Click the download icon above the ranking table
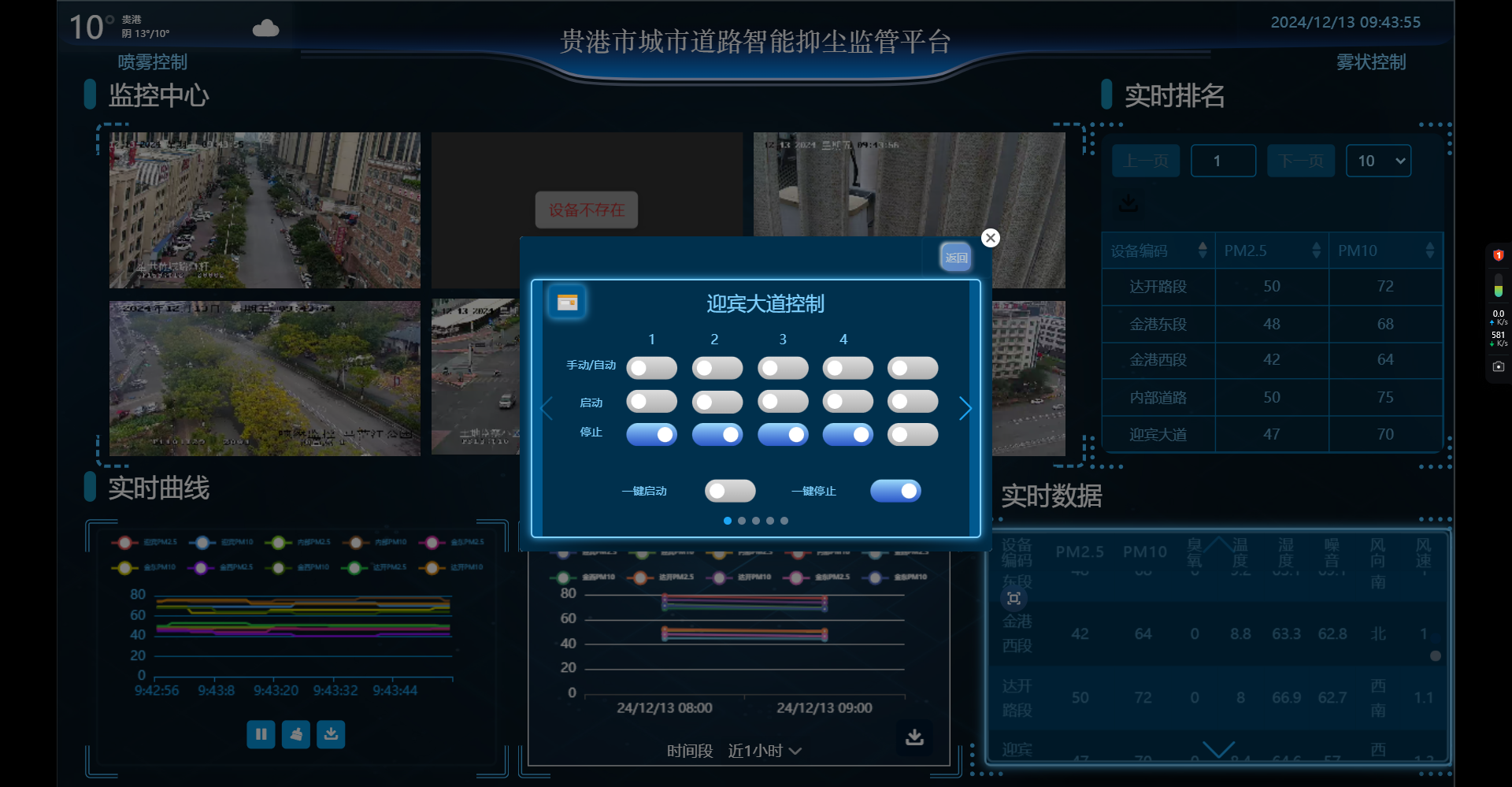This screenshot has height=787, width=1512. click(1128, 203)
